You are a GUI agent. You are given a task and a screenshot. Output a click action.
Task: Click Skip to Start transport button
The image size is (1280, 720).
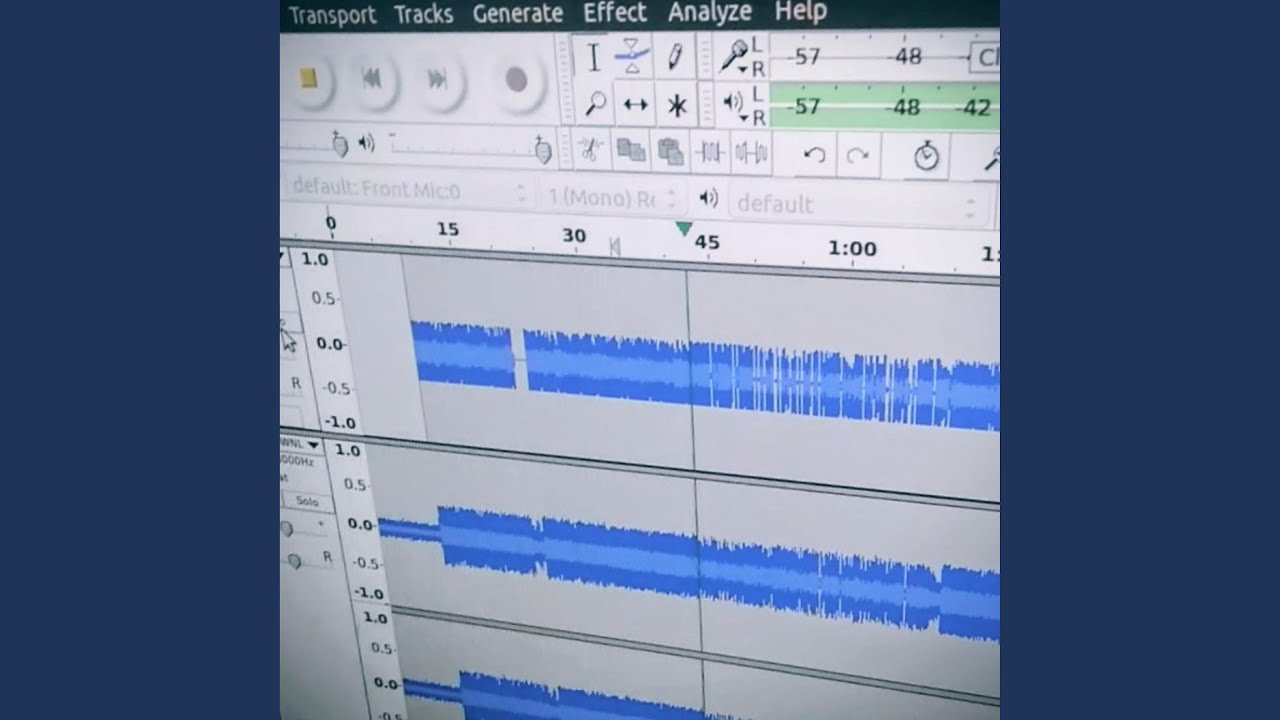tap(371, 78)
